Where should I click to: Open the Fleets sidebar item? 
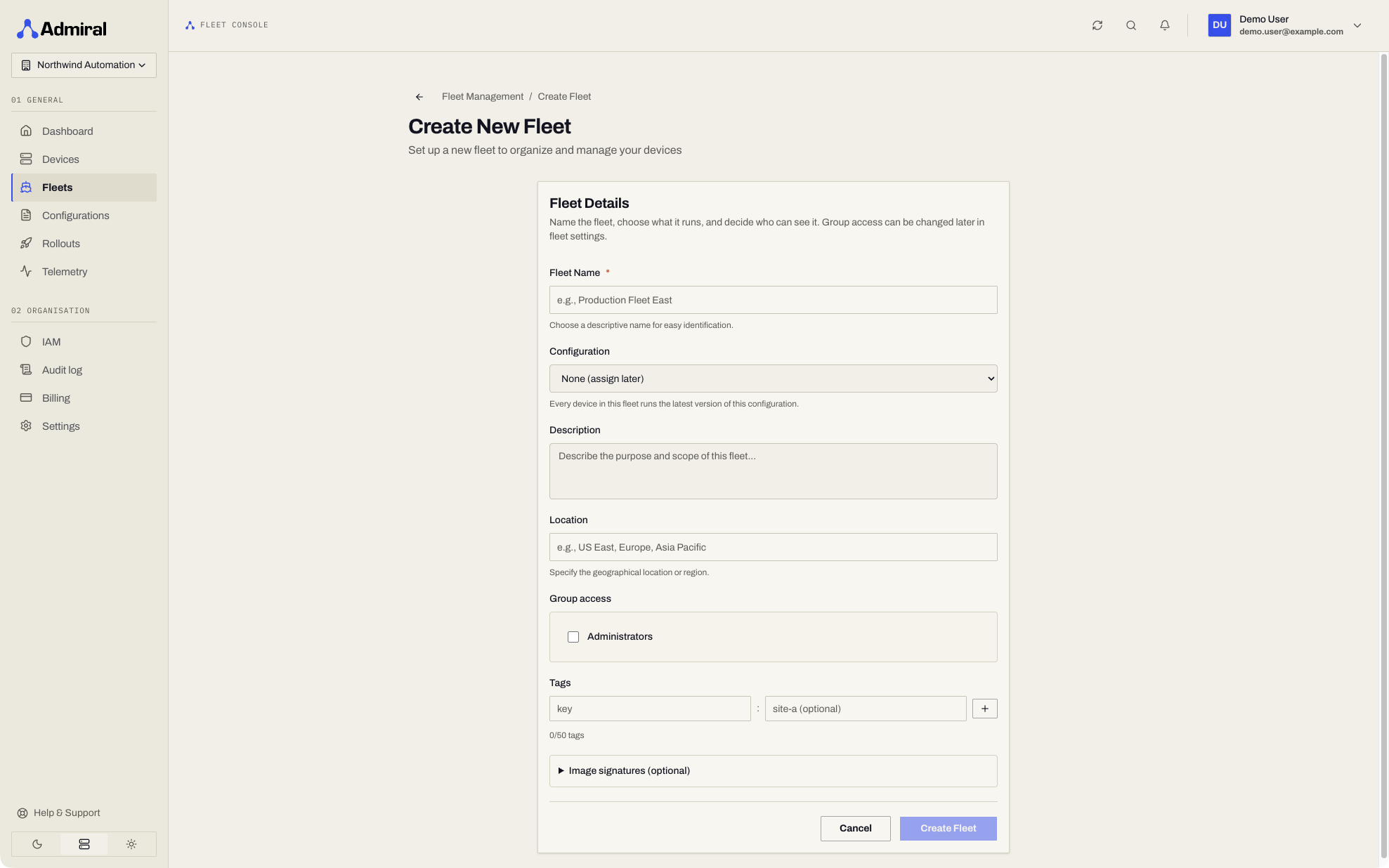84,188
